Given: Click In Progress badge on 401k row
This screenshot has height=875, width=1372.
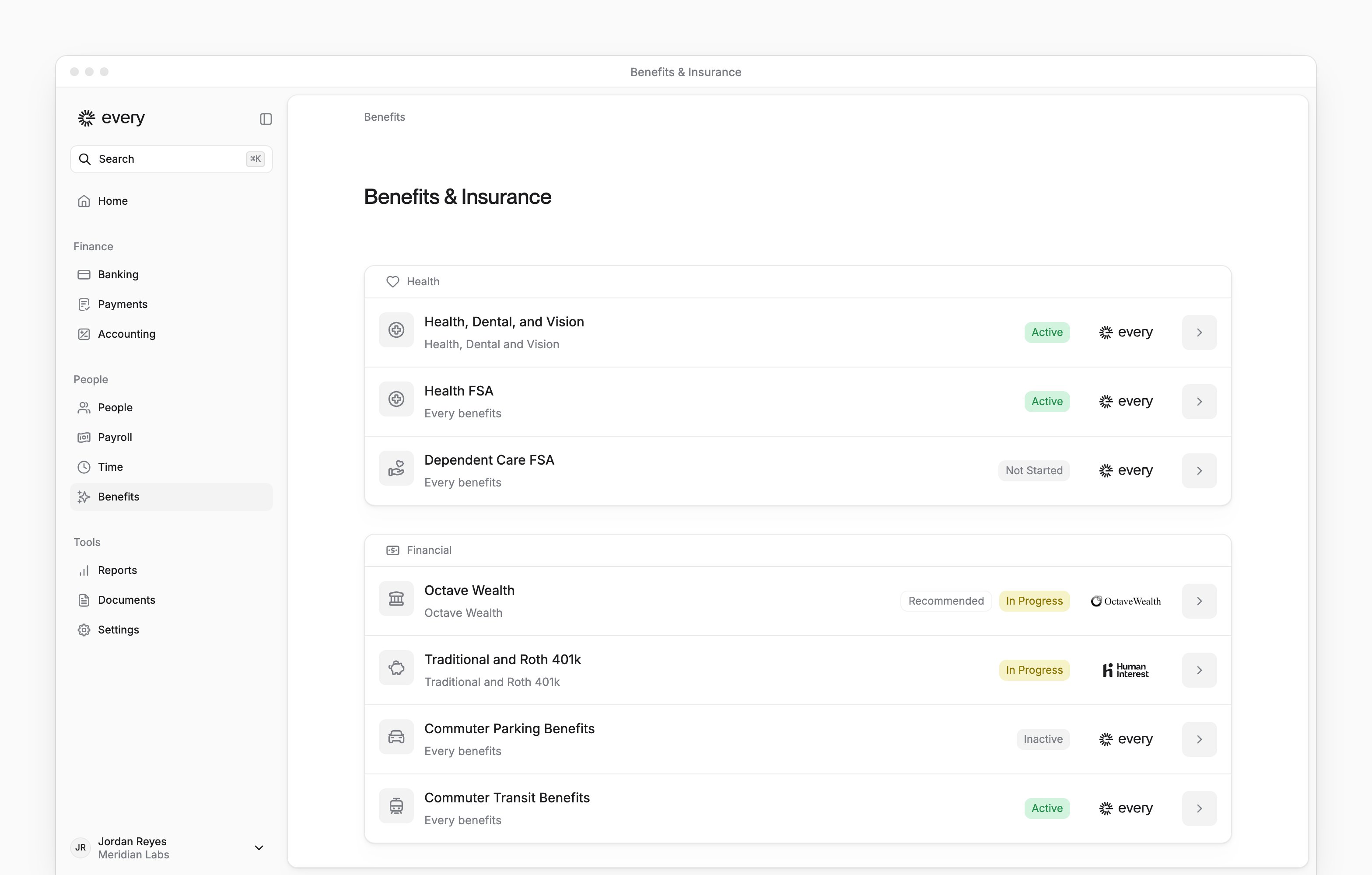Looking at the screenshot, I should [x=1034, y=670].
